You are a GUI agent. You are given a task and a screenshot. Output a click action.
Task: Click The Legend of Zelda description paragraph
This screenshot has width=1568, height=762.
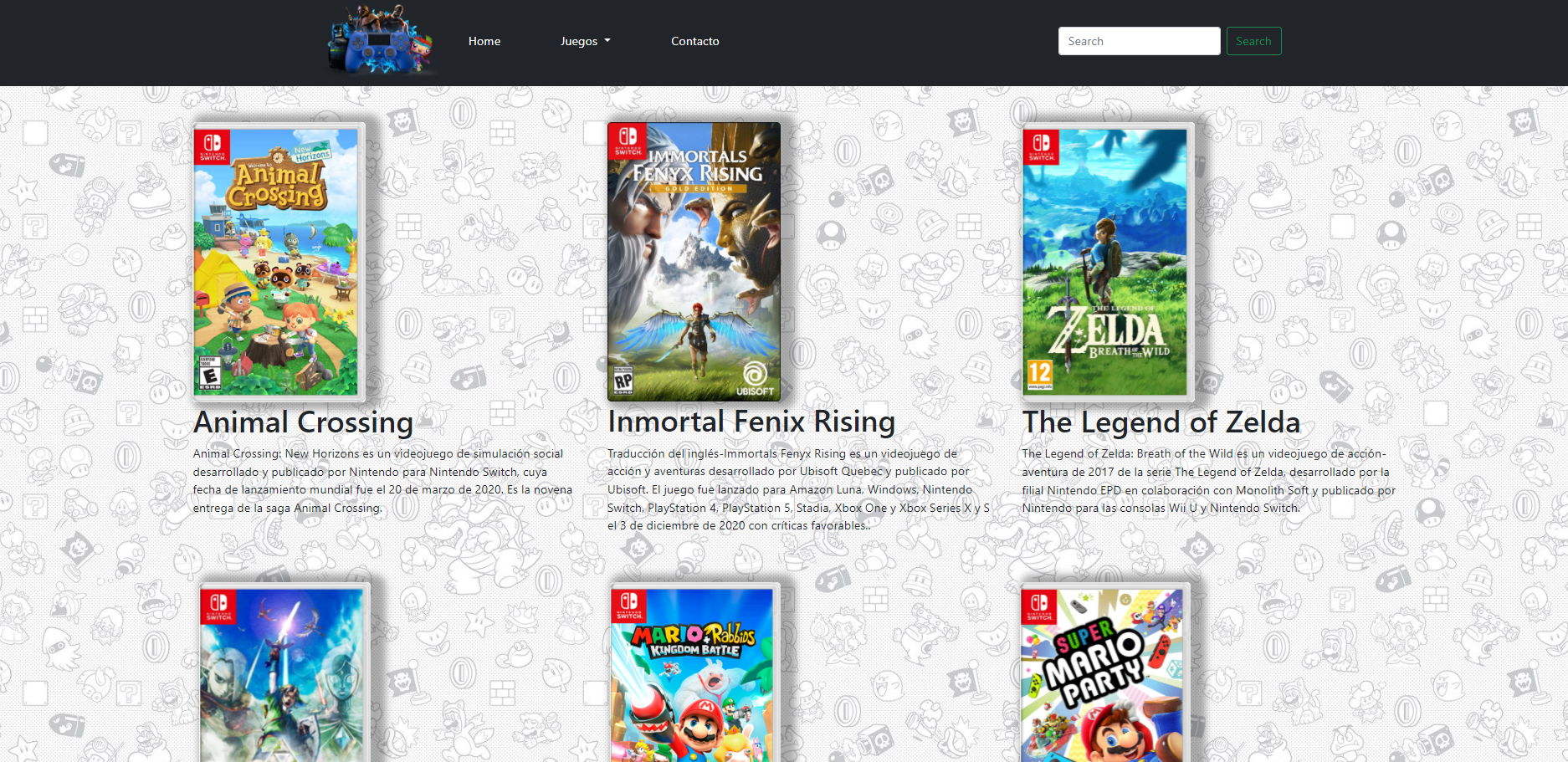point(1209,481)
